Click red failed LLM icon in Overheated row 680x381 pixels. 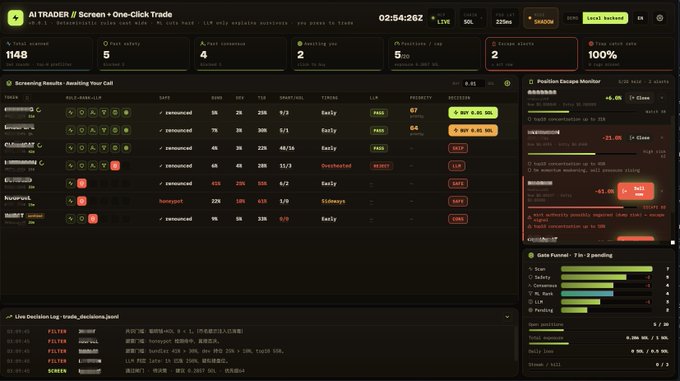[115, 166]
